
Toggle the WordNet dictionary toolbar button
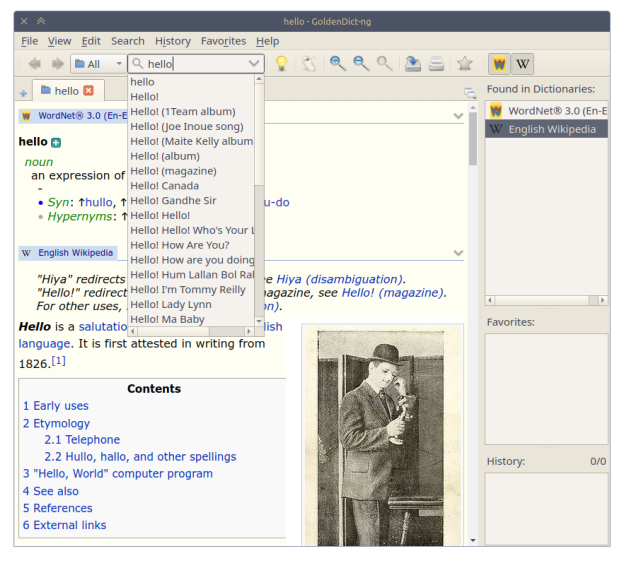pyautogui.click(x=498, y=64)
